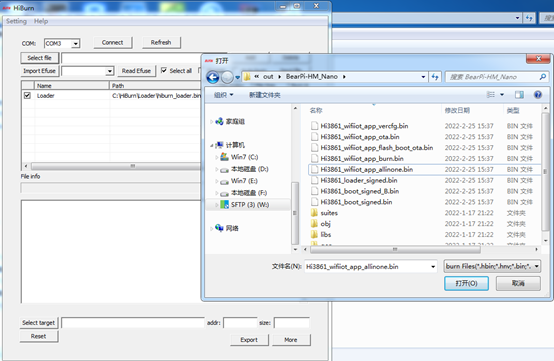Screen dimensions: 554x361
Task: Sort by the 修改日期 column header
Action: pos(457,111)
